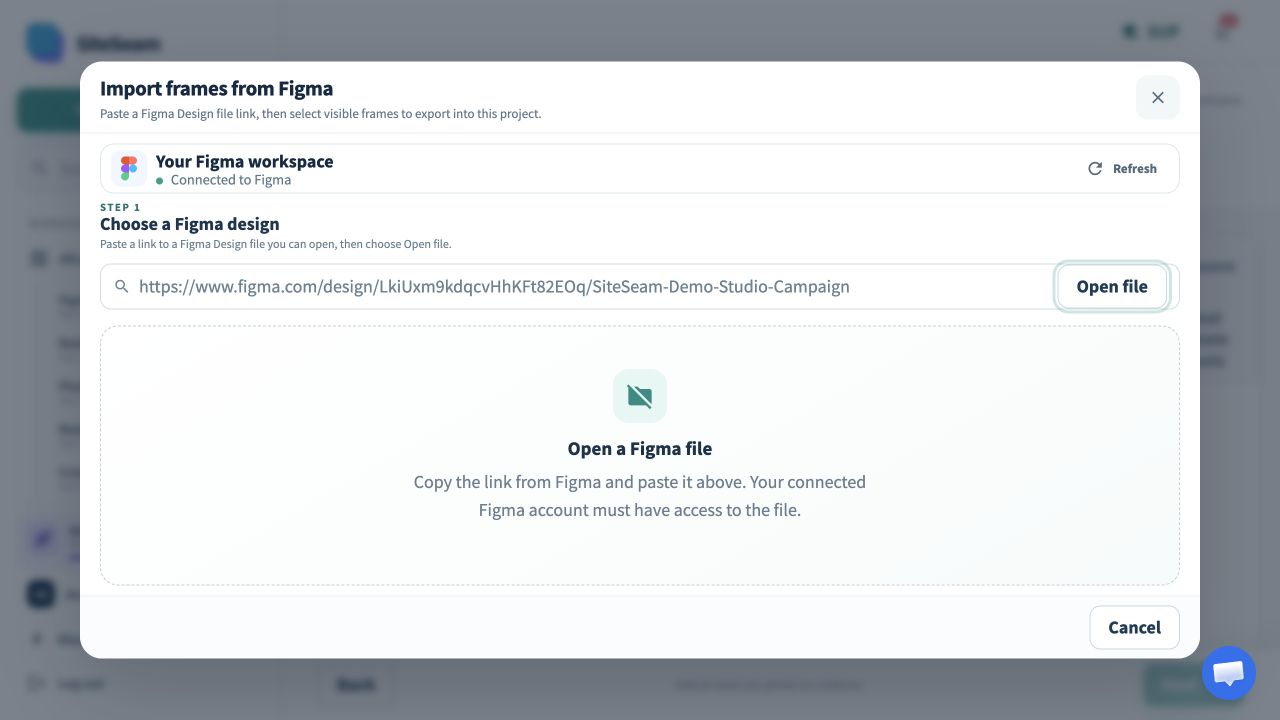This screenshot has width=1280, height=720.
Task: Cancel the Figma import dialog
Action: pyautogui.click(x=1134, y=627)
